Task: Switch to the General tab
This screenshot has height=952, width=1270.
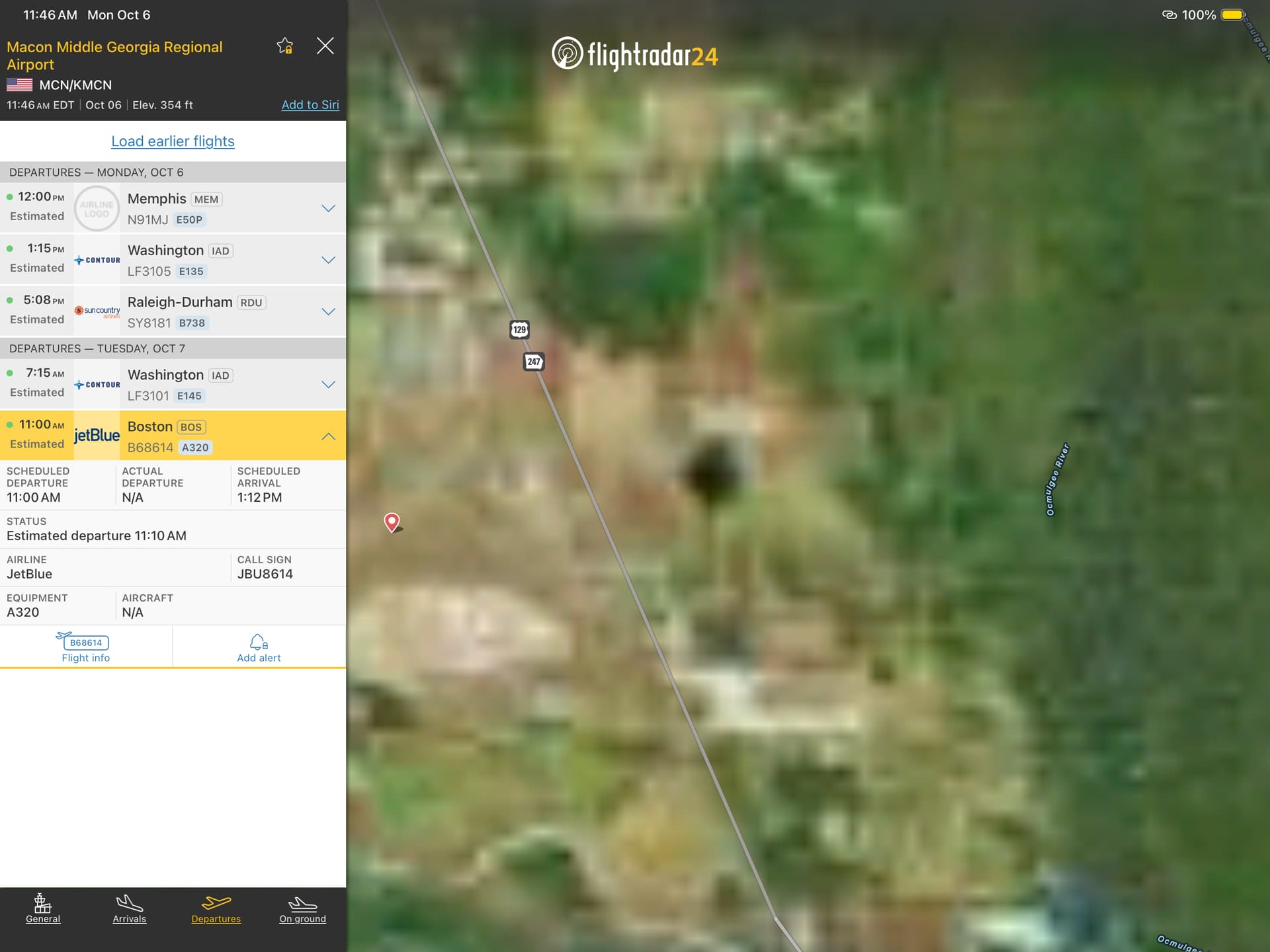Action: (x=43, y=909)
